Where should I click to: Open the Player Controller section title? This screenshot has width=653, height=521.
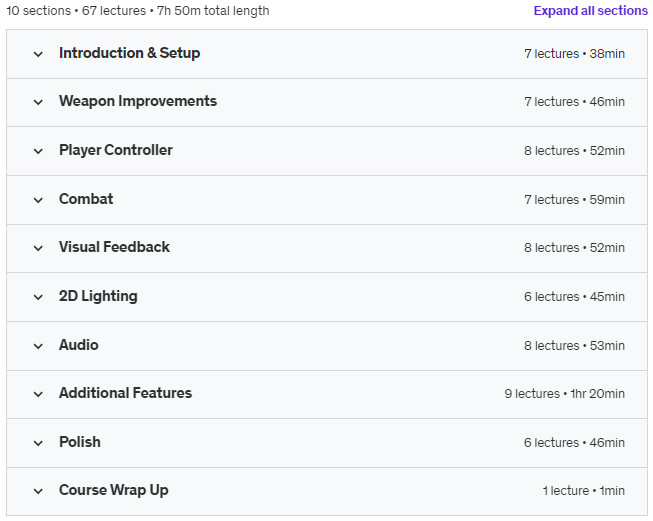click(x=116, y=150)
